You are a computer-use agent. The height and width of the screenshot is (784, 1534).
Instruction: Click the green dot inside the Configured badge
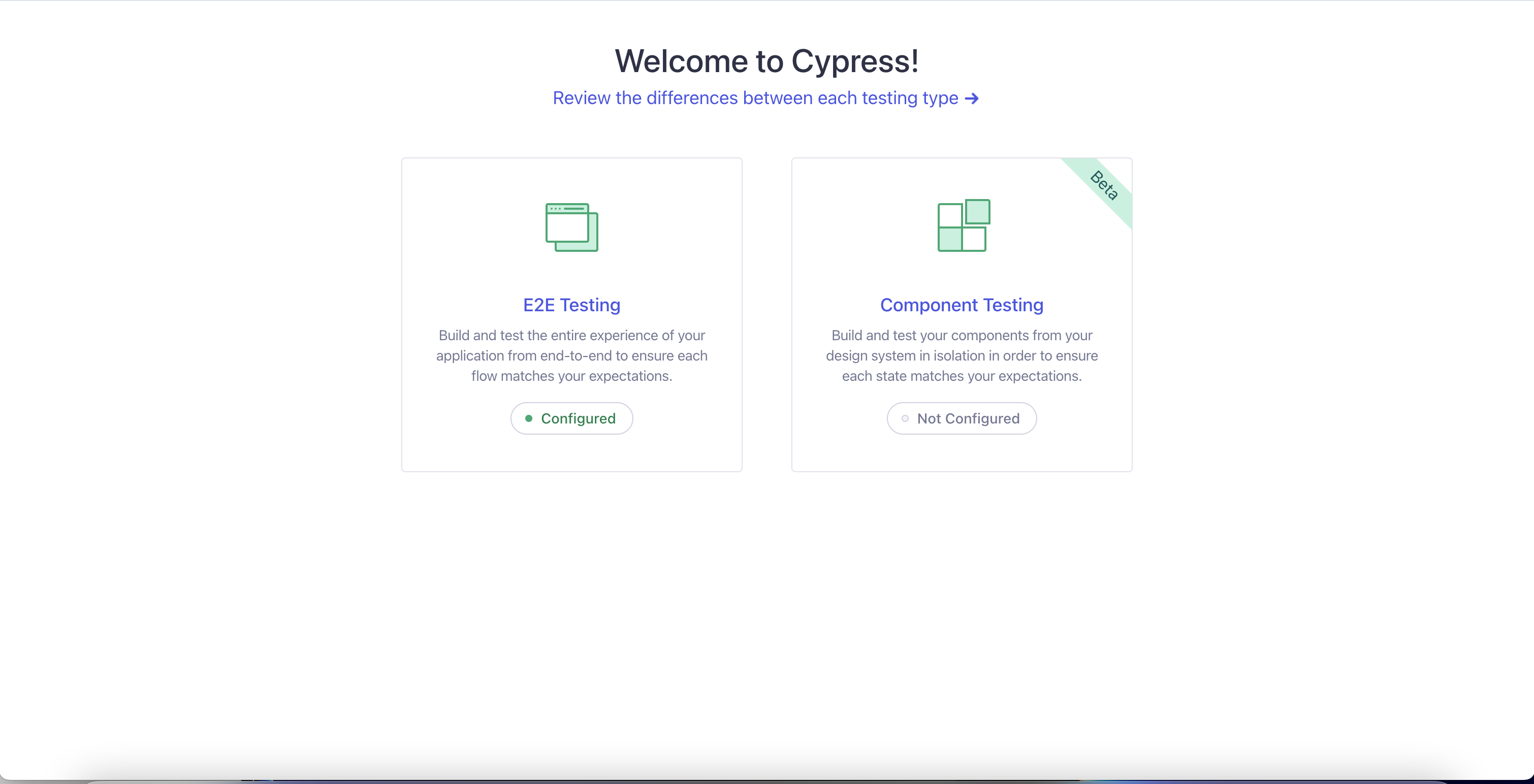coord(529,418)
